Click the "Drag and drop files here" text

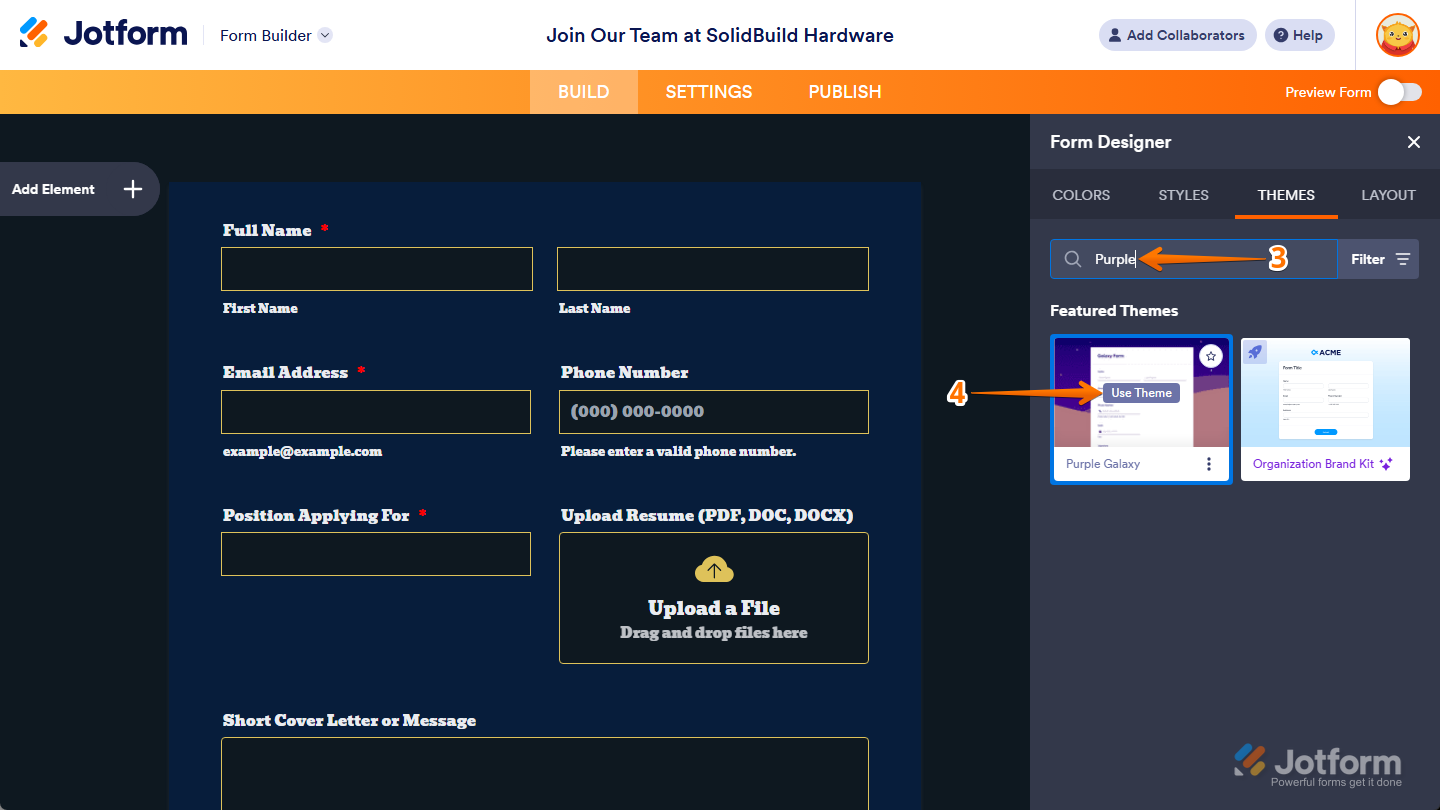click(x=714, y=633)
